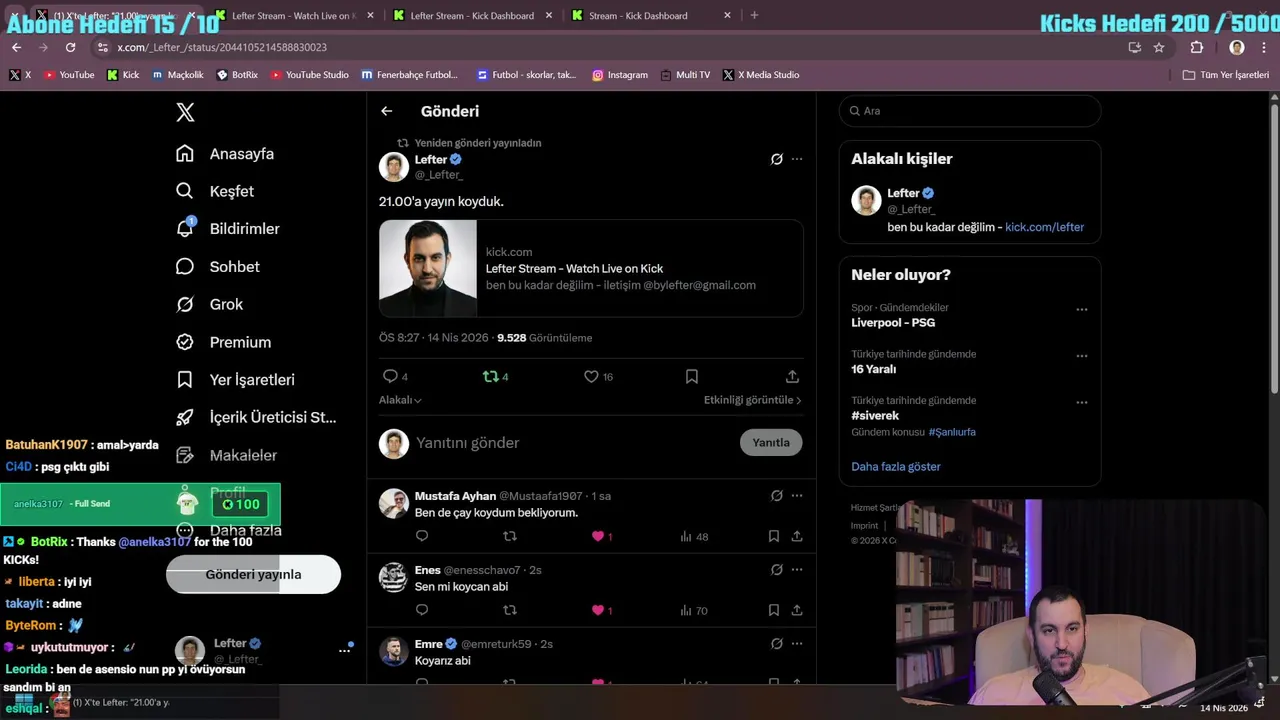
Task: Open more options on Emre's reply
Action: click(x=797, y=644)
